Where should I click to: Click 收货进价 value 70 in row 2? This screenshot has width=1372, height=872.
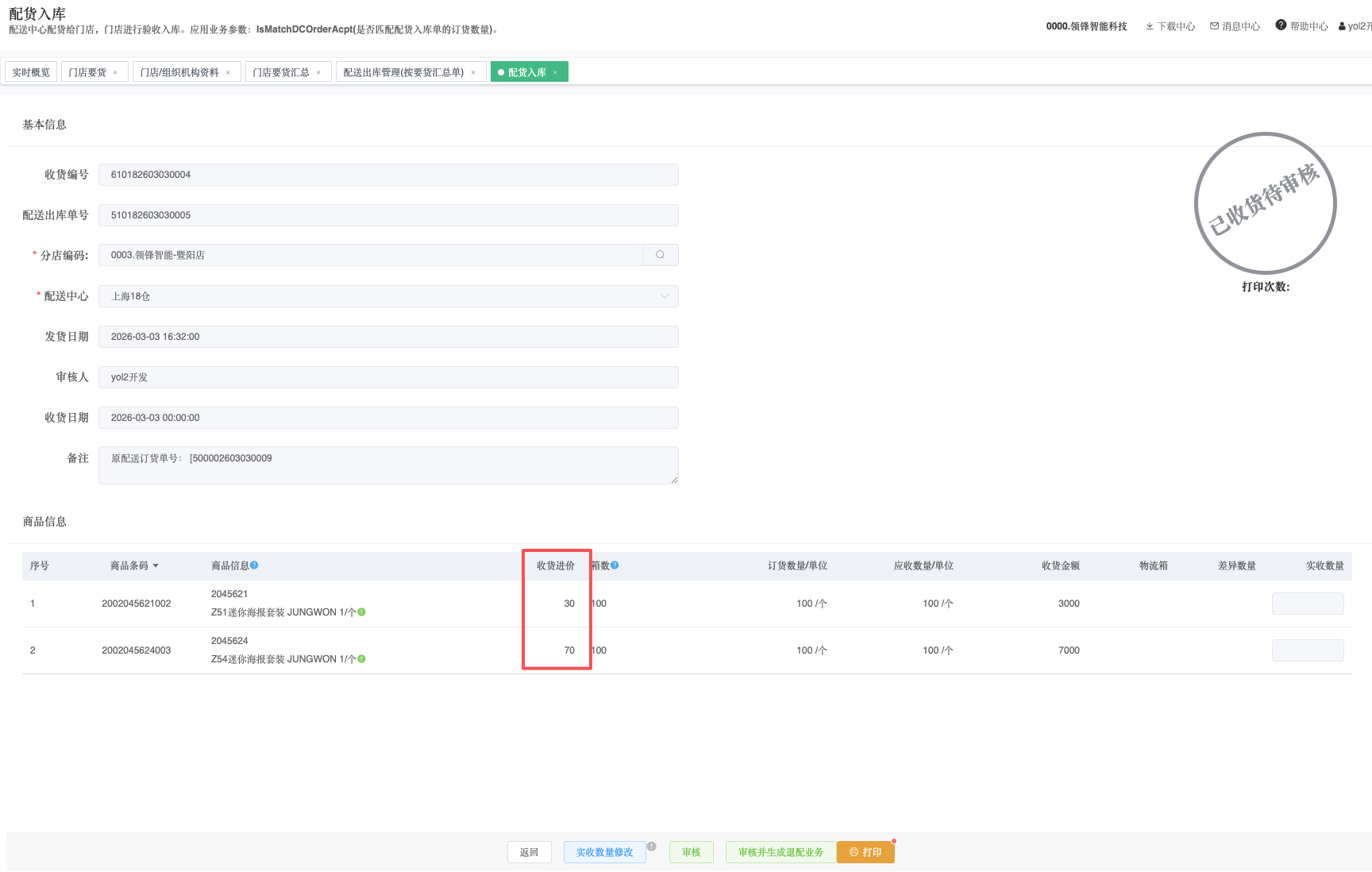point(569,650)
